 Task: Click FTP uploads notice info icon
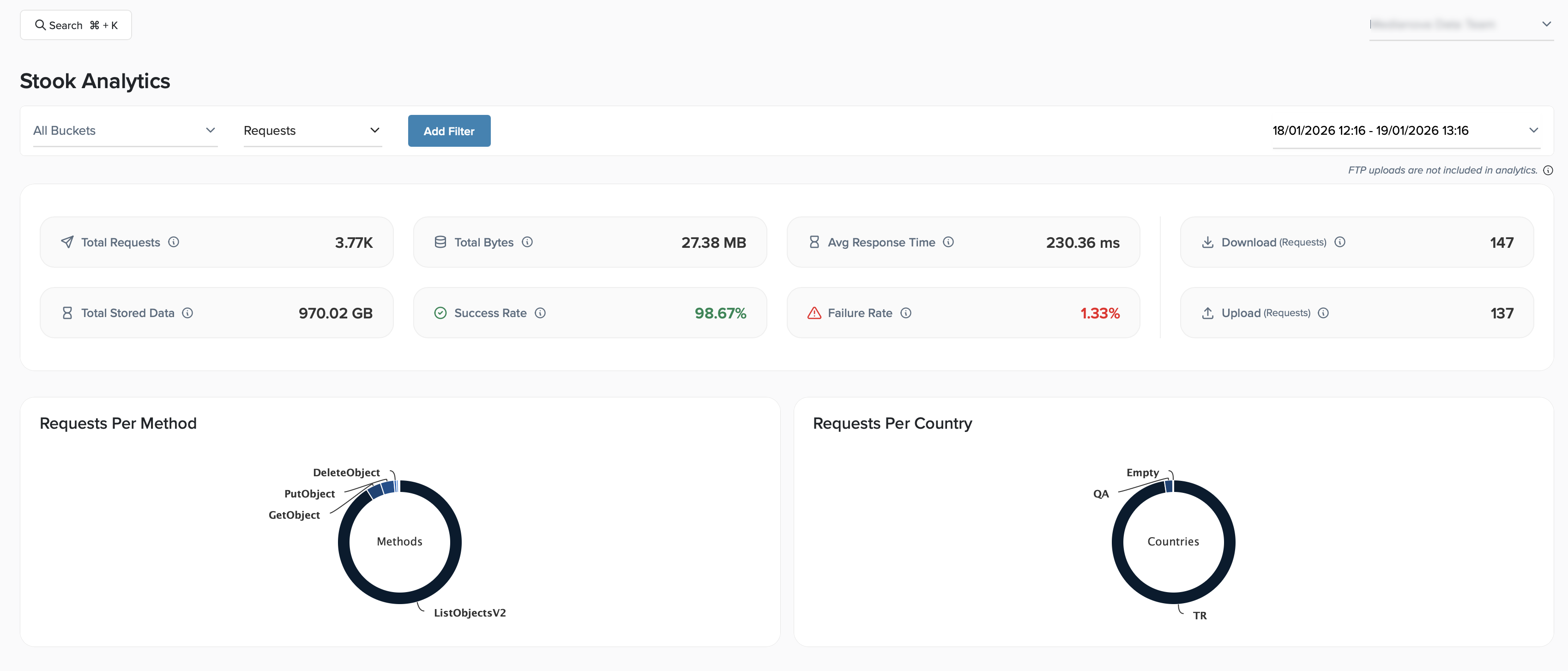pyautogui.click(x=1548, y=170)
